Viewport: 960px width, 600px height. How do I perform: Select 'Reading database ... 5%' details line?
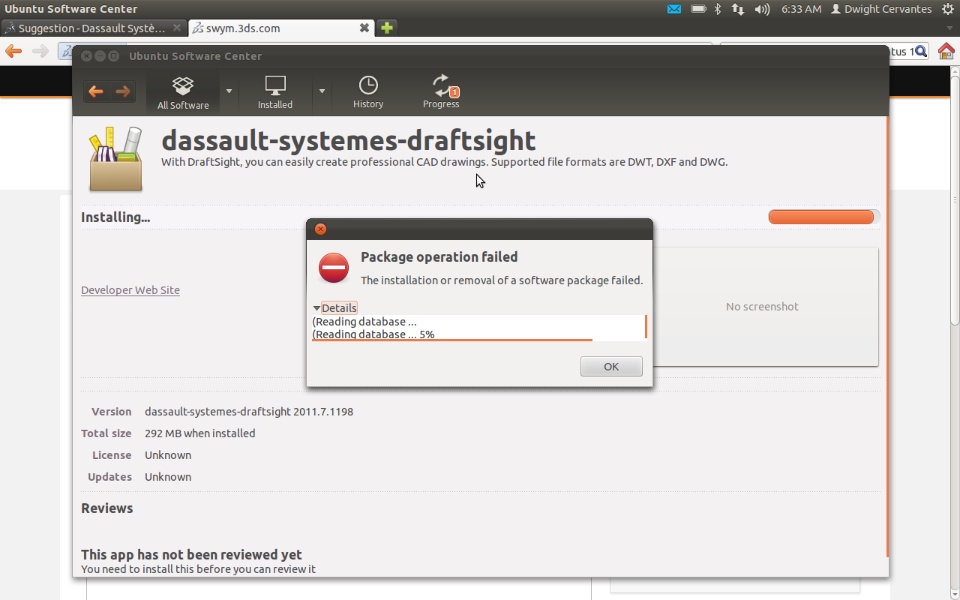point(373,334)
